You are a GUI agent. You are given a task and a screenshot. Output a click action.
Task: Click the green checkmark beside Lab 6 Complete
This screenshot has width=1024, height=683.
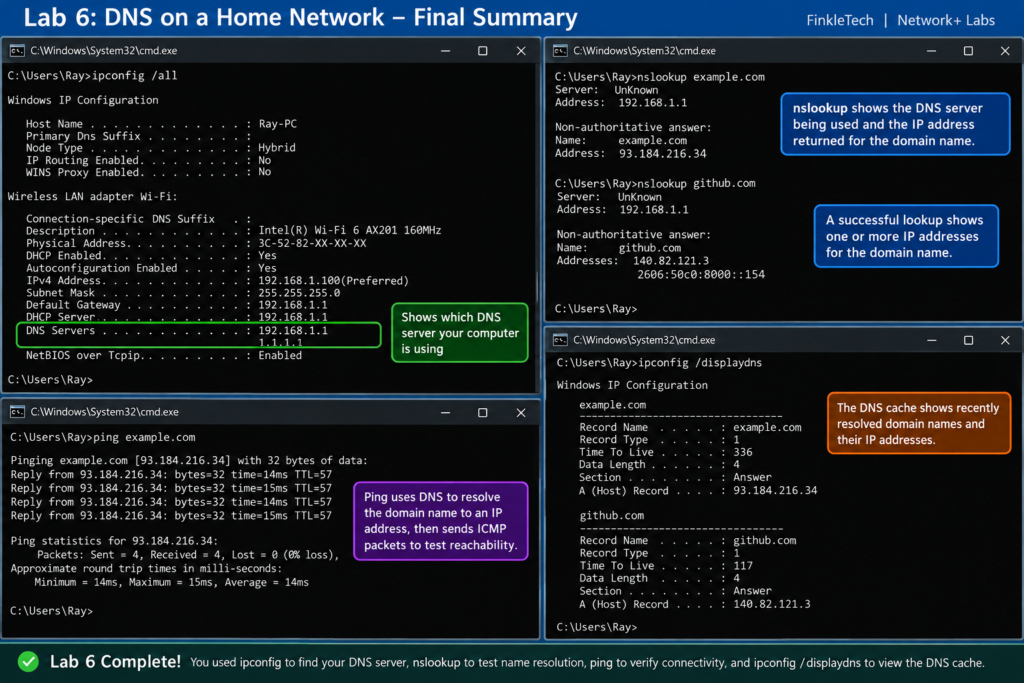pos(28,661)
